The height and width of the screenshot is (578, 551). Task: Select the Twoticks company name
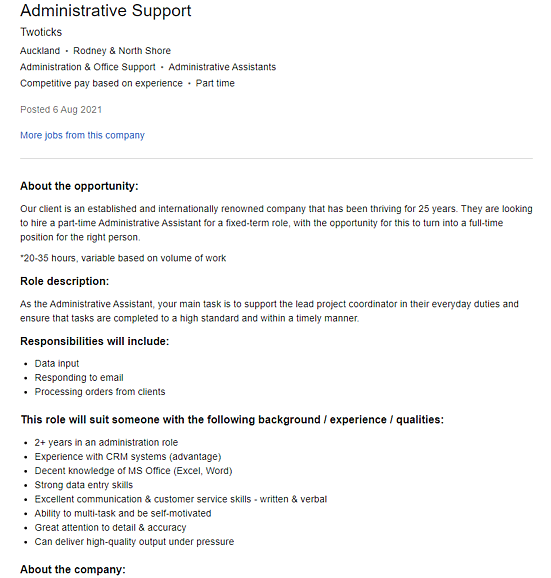(41, 32)
